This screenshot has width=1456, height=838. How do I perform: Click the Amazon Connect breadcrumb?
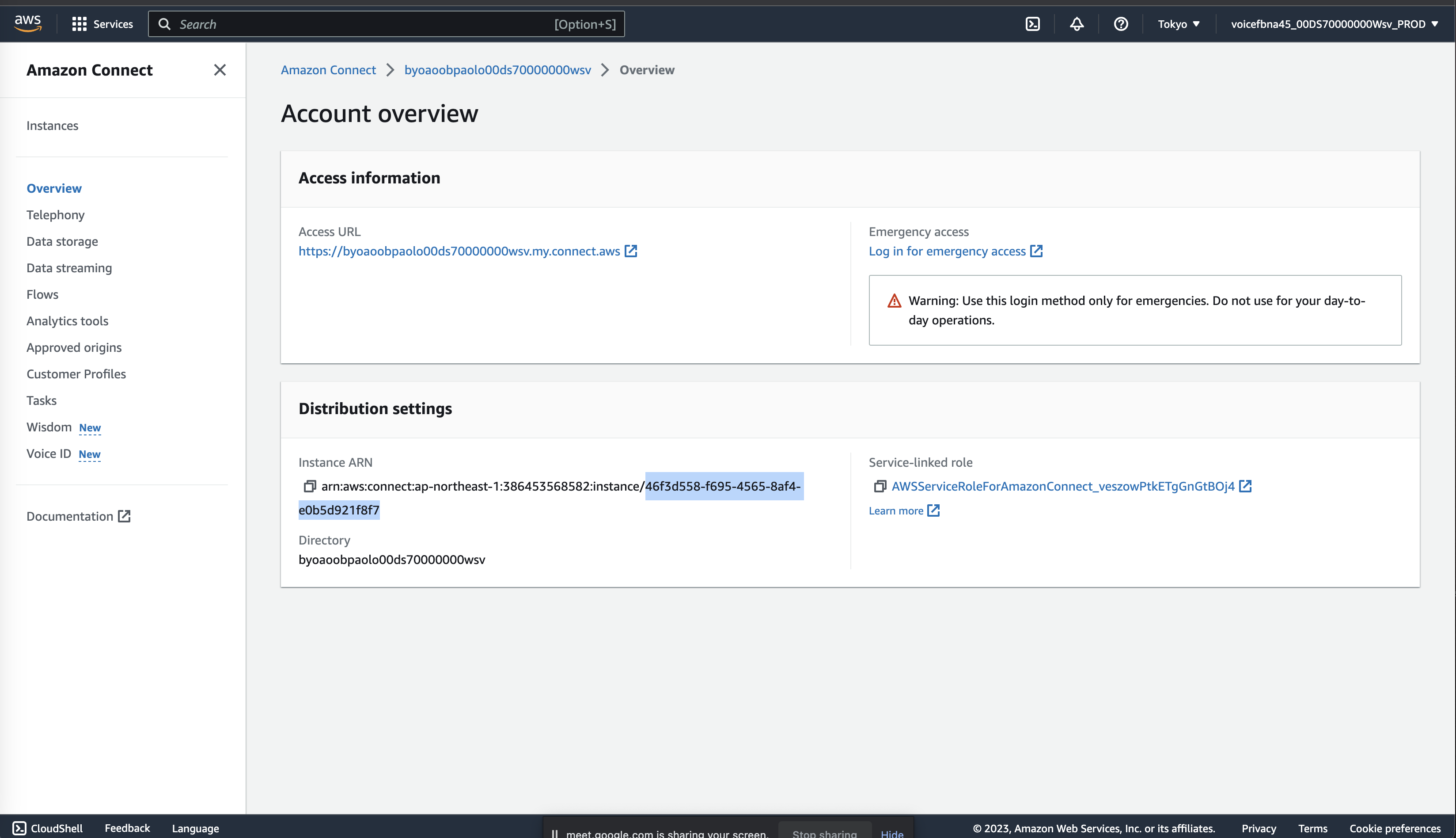[329, 70]
